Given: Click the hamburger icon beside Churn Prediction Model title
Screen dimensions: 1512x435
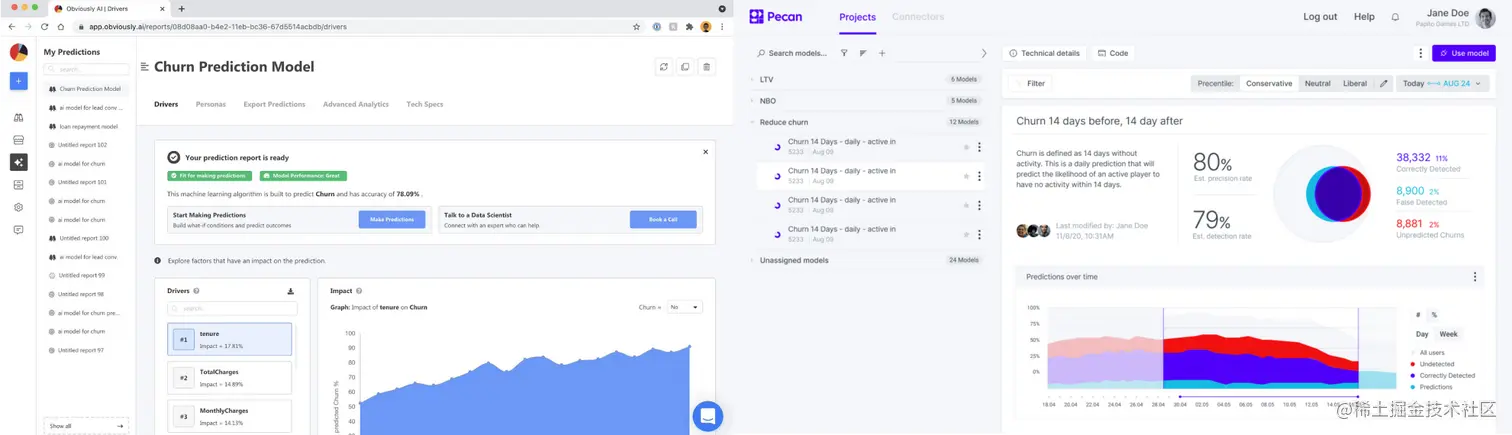Looking at the screenshot, I should tap(145, 67).
